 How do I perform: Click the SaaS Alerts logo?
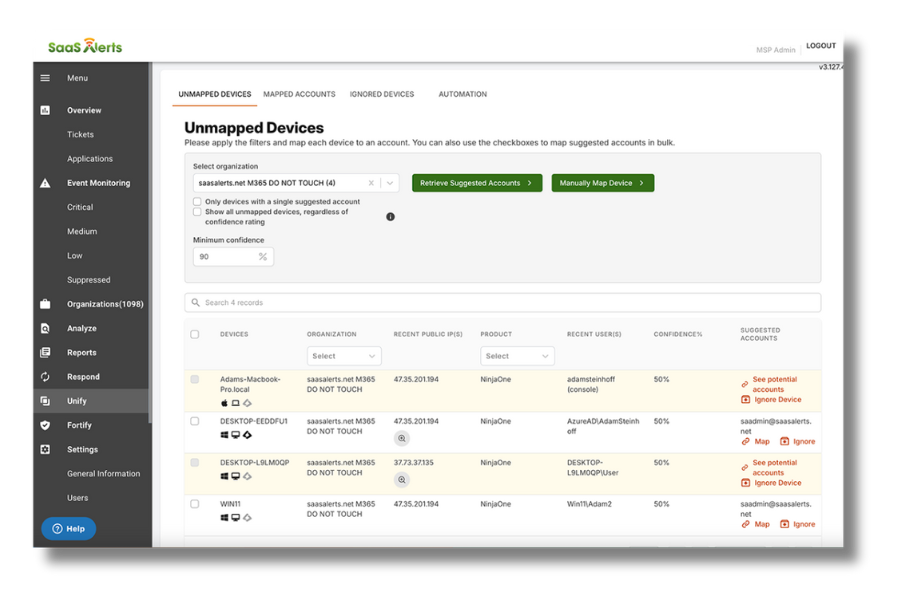pos(85,46)
